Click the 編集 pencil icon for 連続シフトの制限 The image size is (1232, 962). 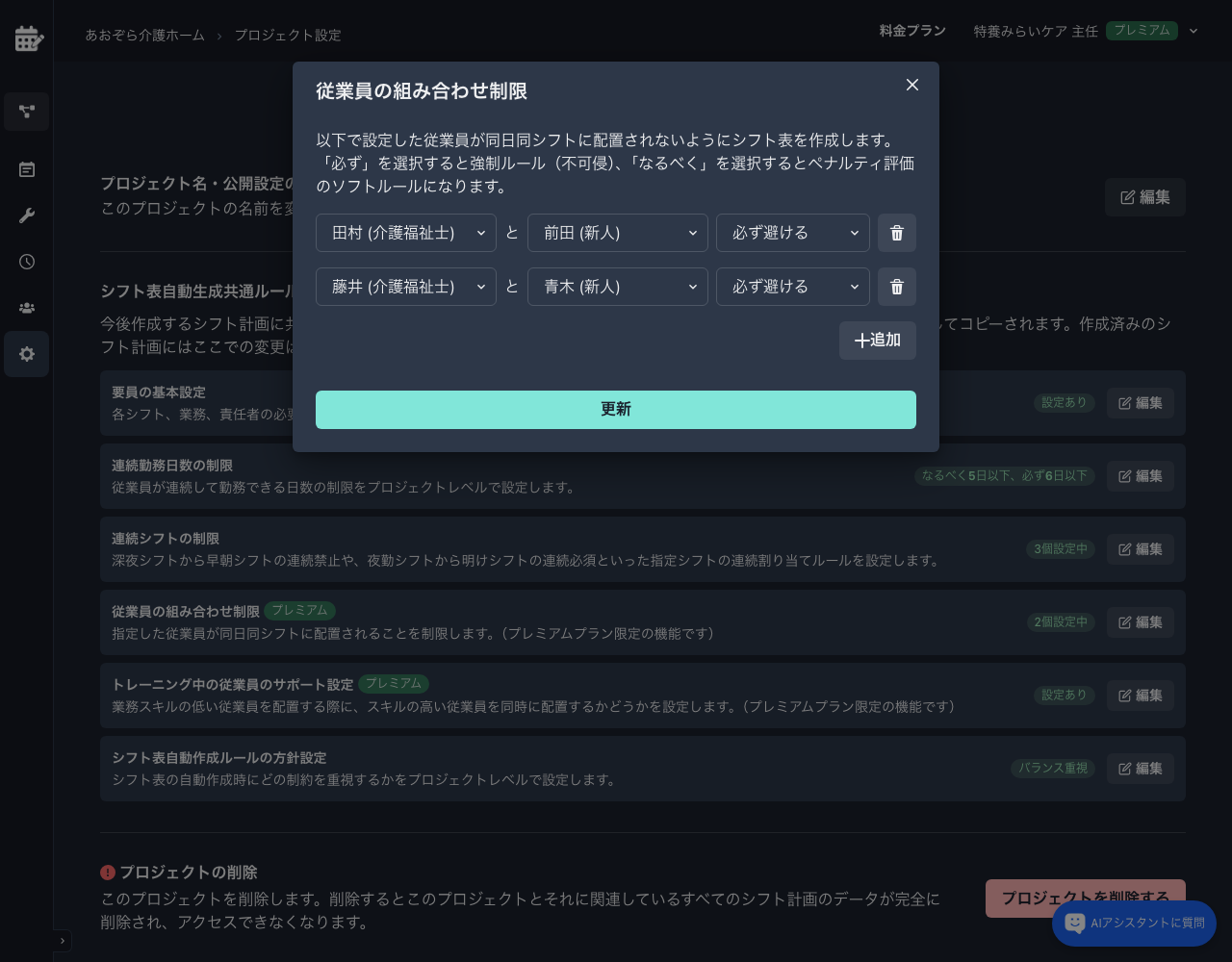point(1126,549)
